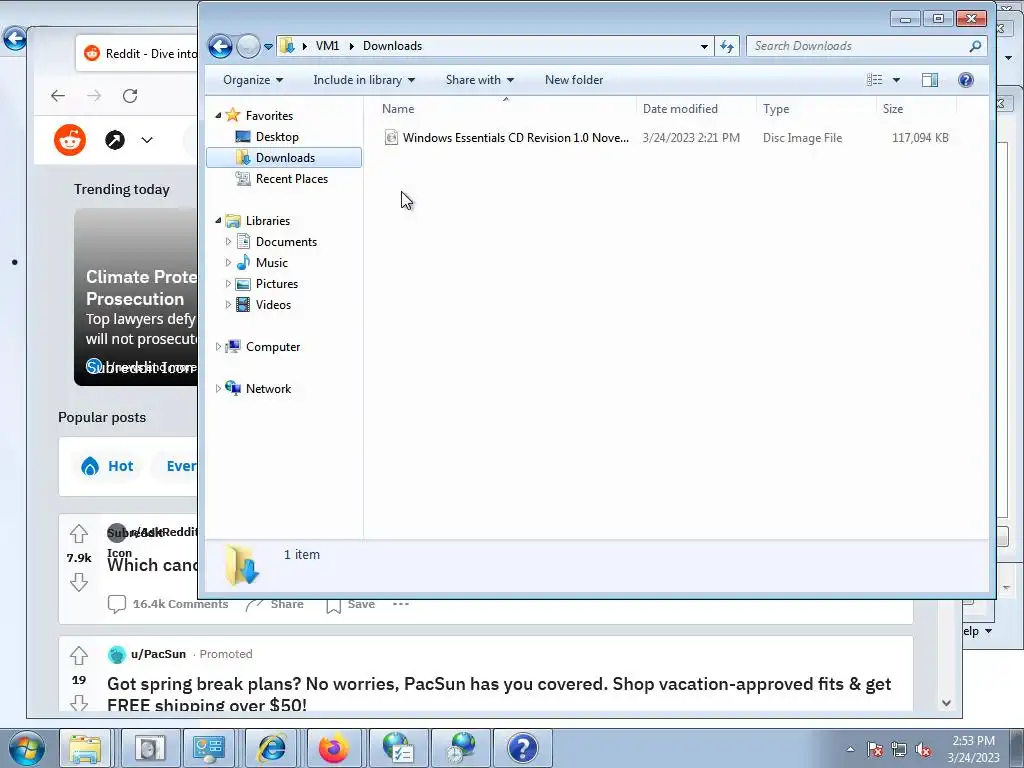Go back in the Reddit browser window
This screenshot has height=768, width=1024.
click(58, 96)
